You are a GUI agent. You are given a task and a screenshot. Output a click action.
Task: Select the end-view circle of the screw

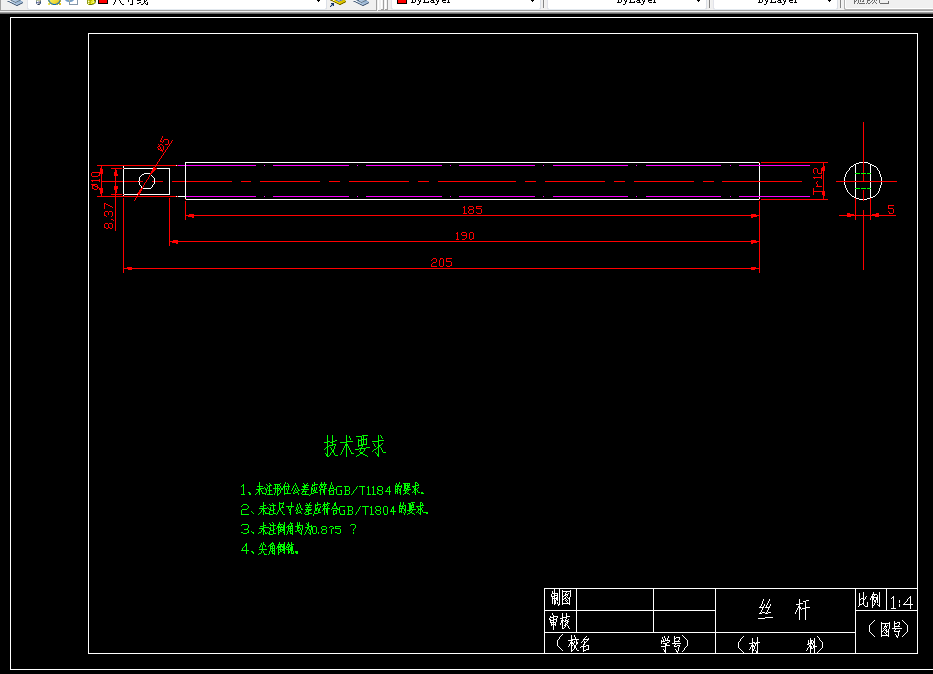coord(863,181)
